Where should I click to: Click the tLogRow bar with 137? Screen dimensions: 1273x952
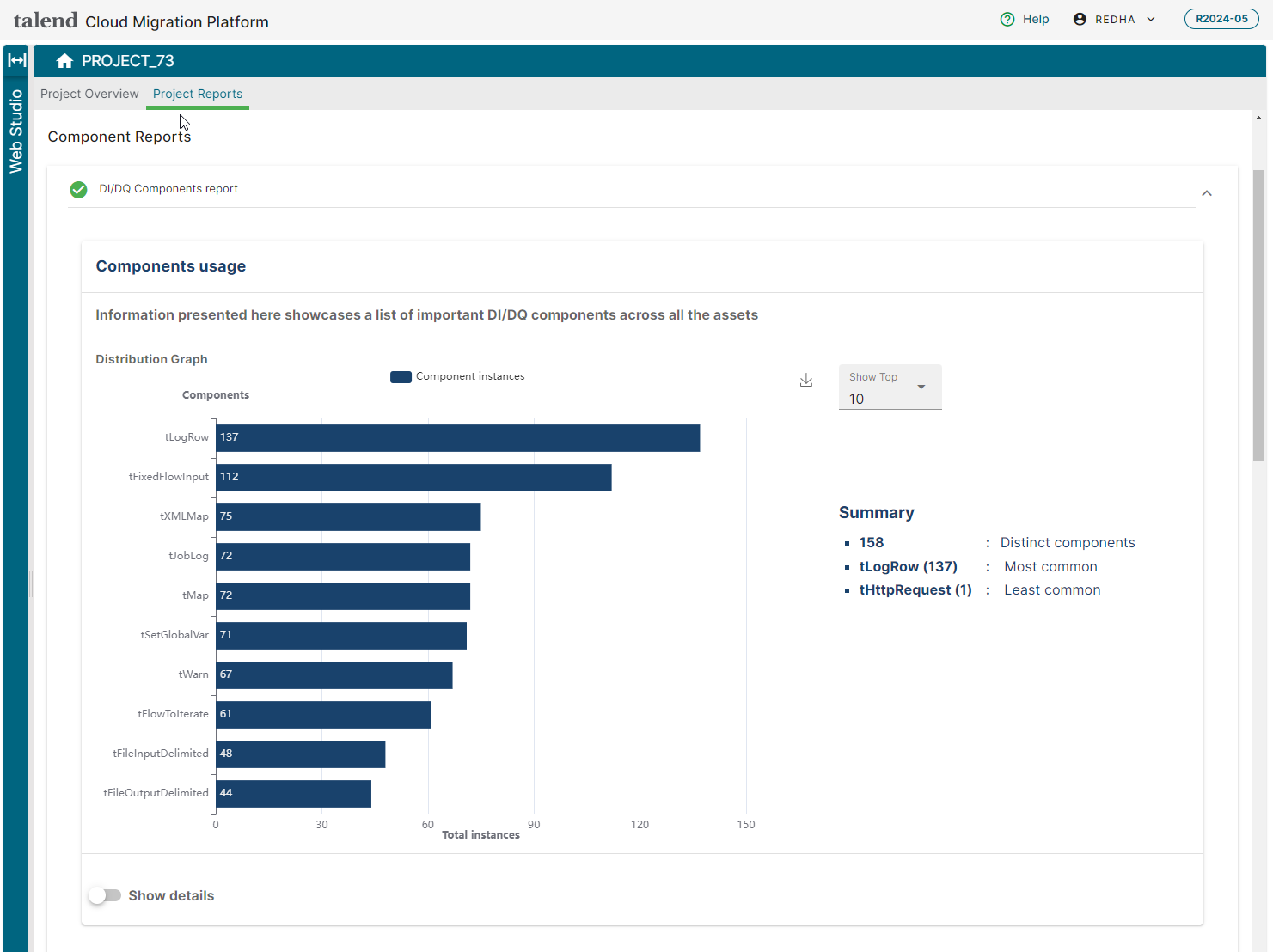tap(458, 438)
